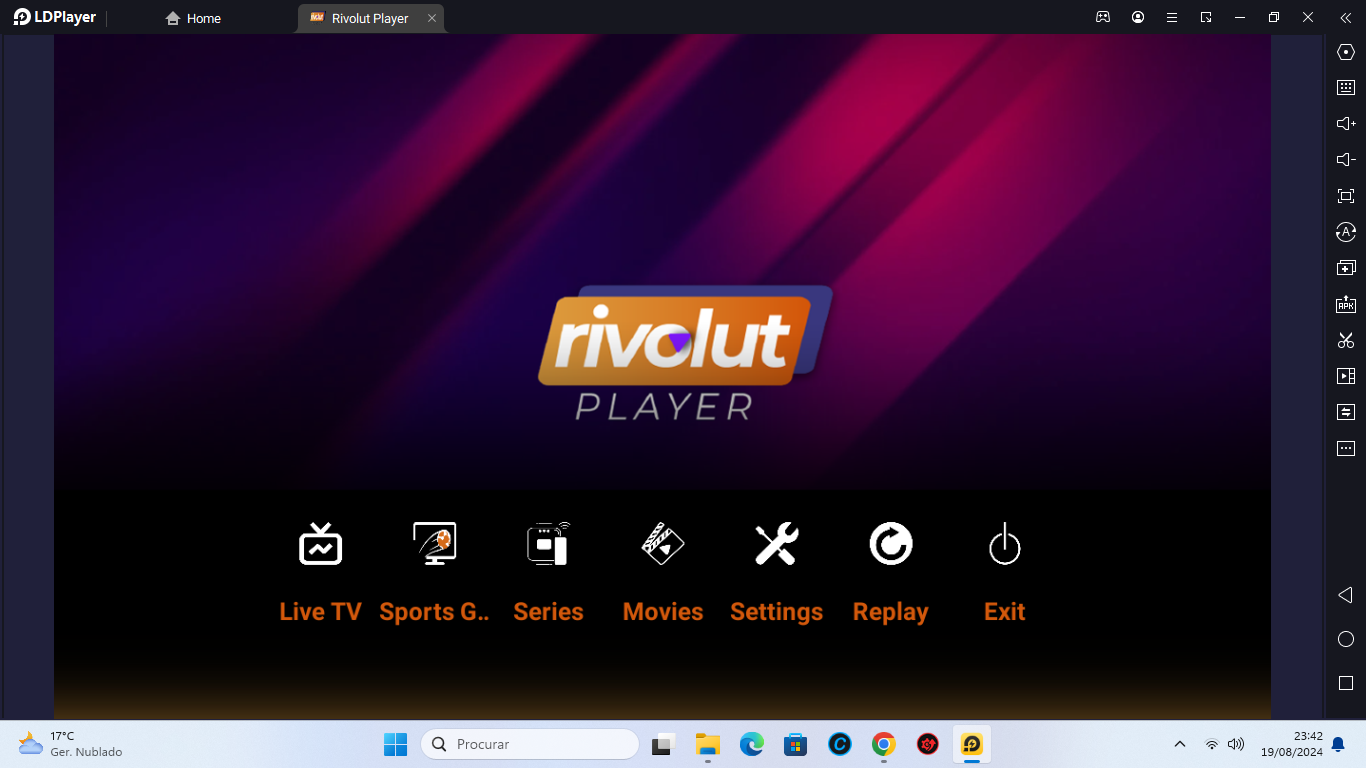Click the LDPlayer mini-window icon in title bar

point(1206,17)
